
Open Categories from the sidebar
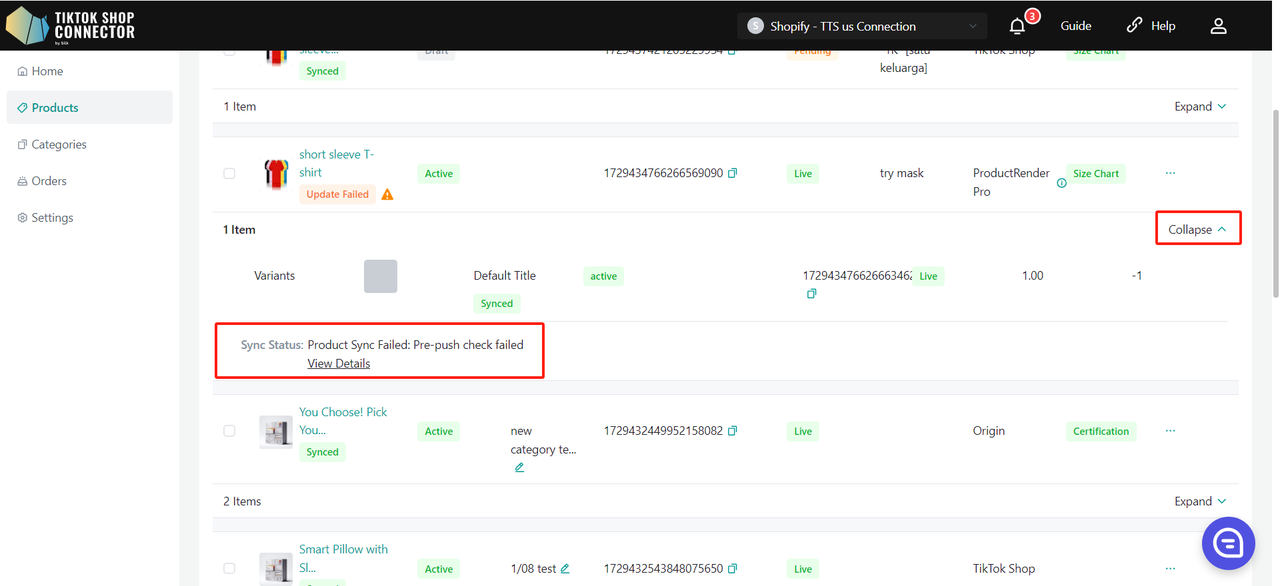pos(58,144)
